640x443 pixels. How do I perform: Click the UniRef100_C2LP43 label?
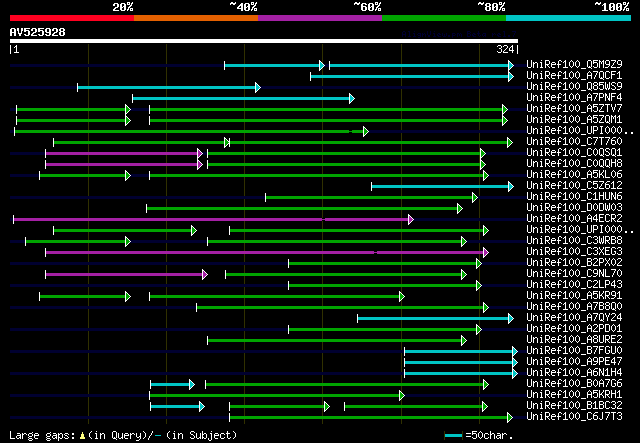[x=574, y=285]
